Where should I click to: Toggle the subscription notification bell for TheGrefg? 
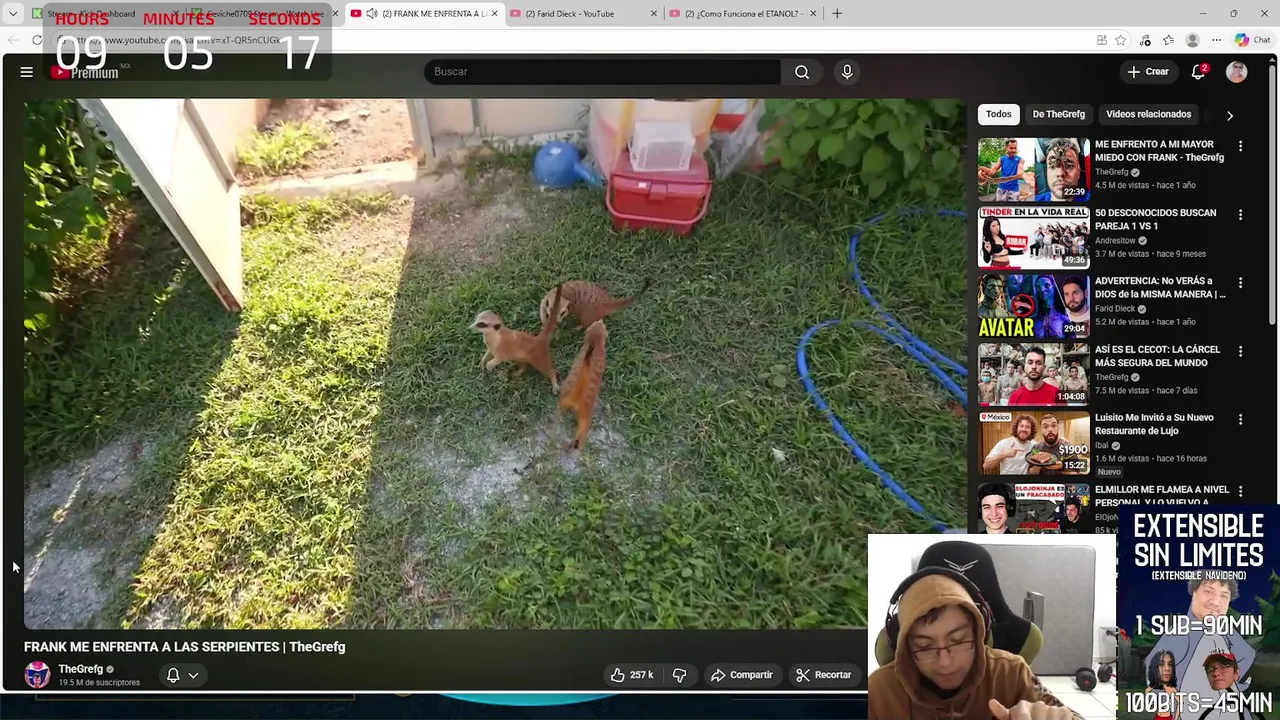173,675
